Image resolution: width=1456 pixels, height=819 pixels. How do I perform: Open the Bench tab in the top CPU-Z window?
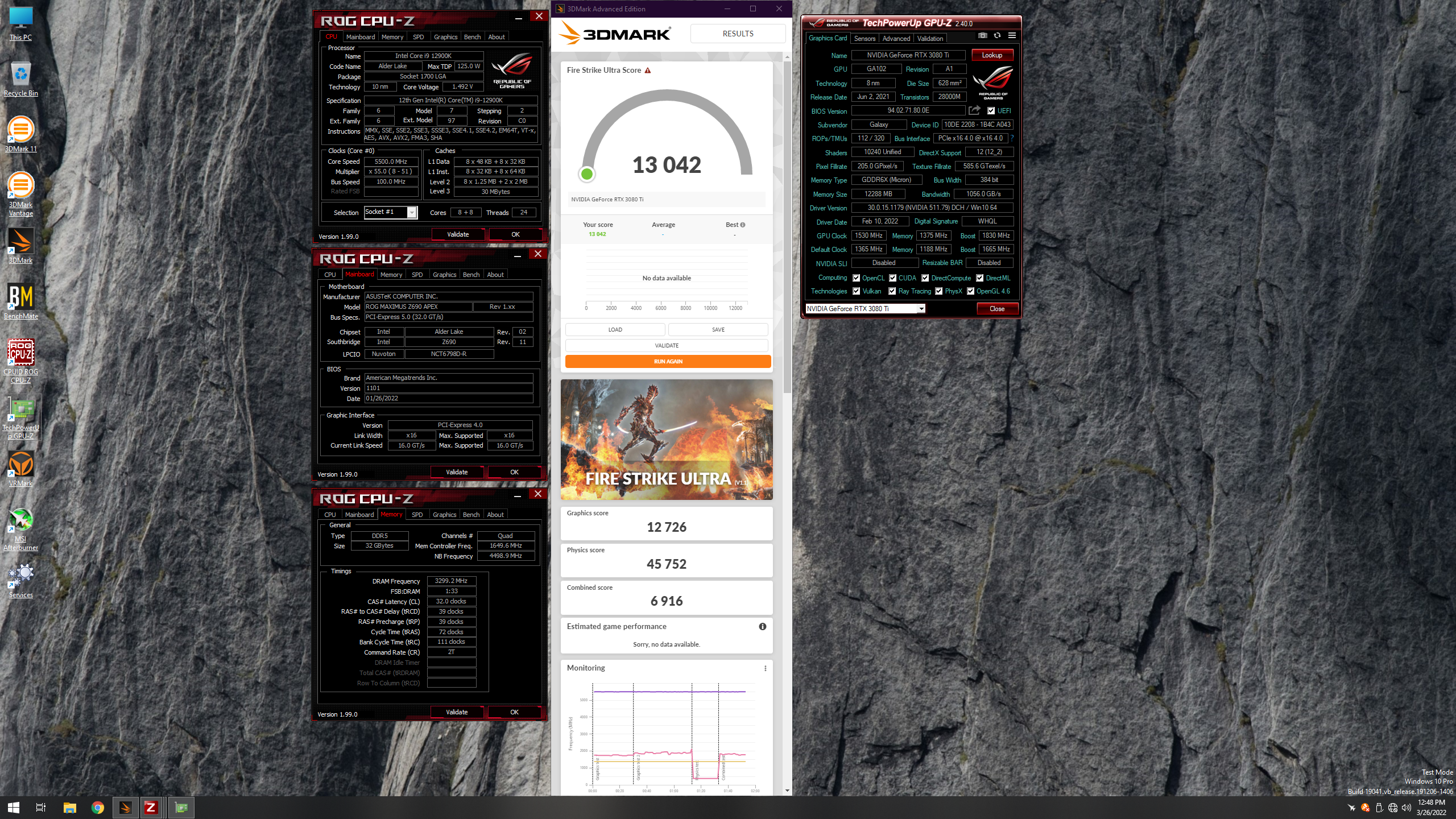(x=472, y=37)
